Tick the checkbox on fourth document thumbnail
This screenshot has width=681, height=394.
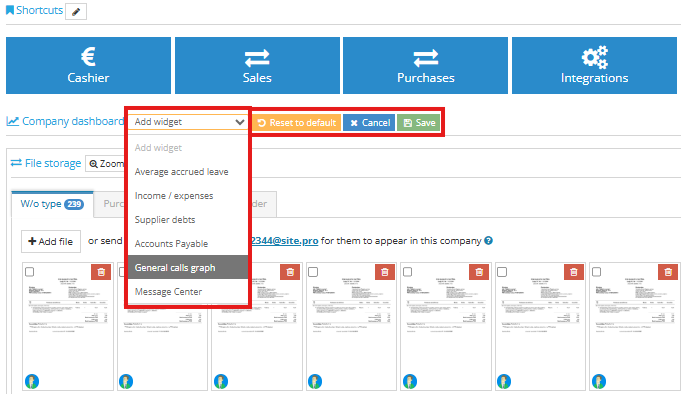[x=313, y=272]
